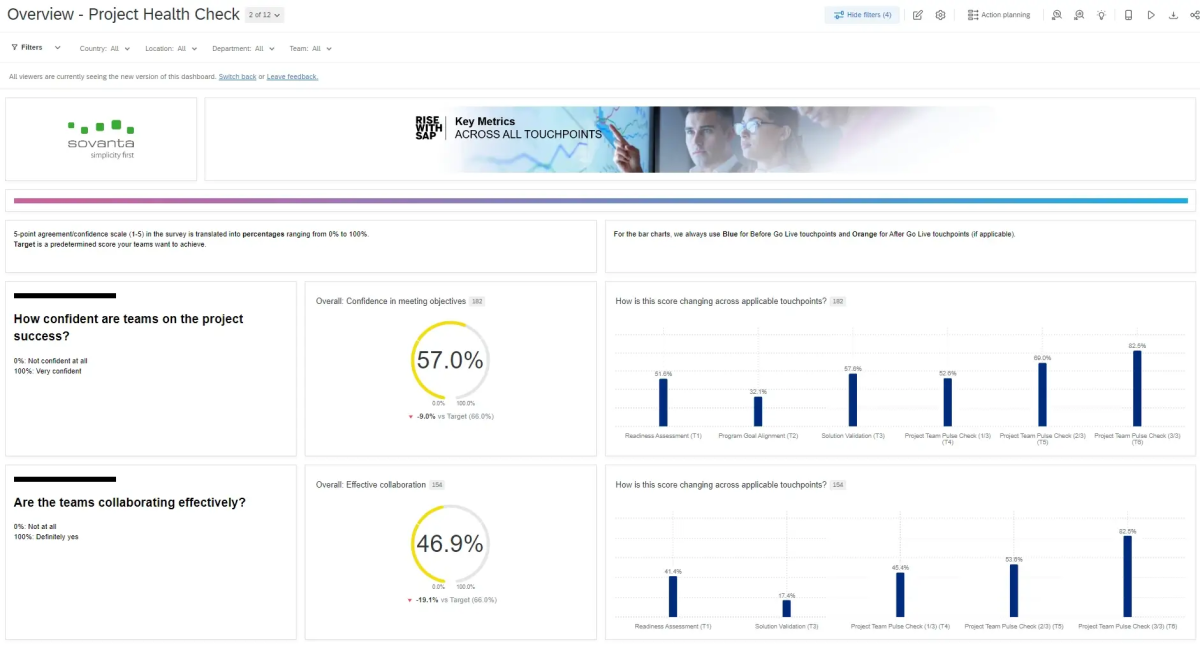Click the lightbulb insights icon
Viewport: 1200px width, 645px height.
1101,15
